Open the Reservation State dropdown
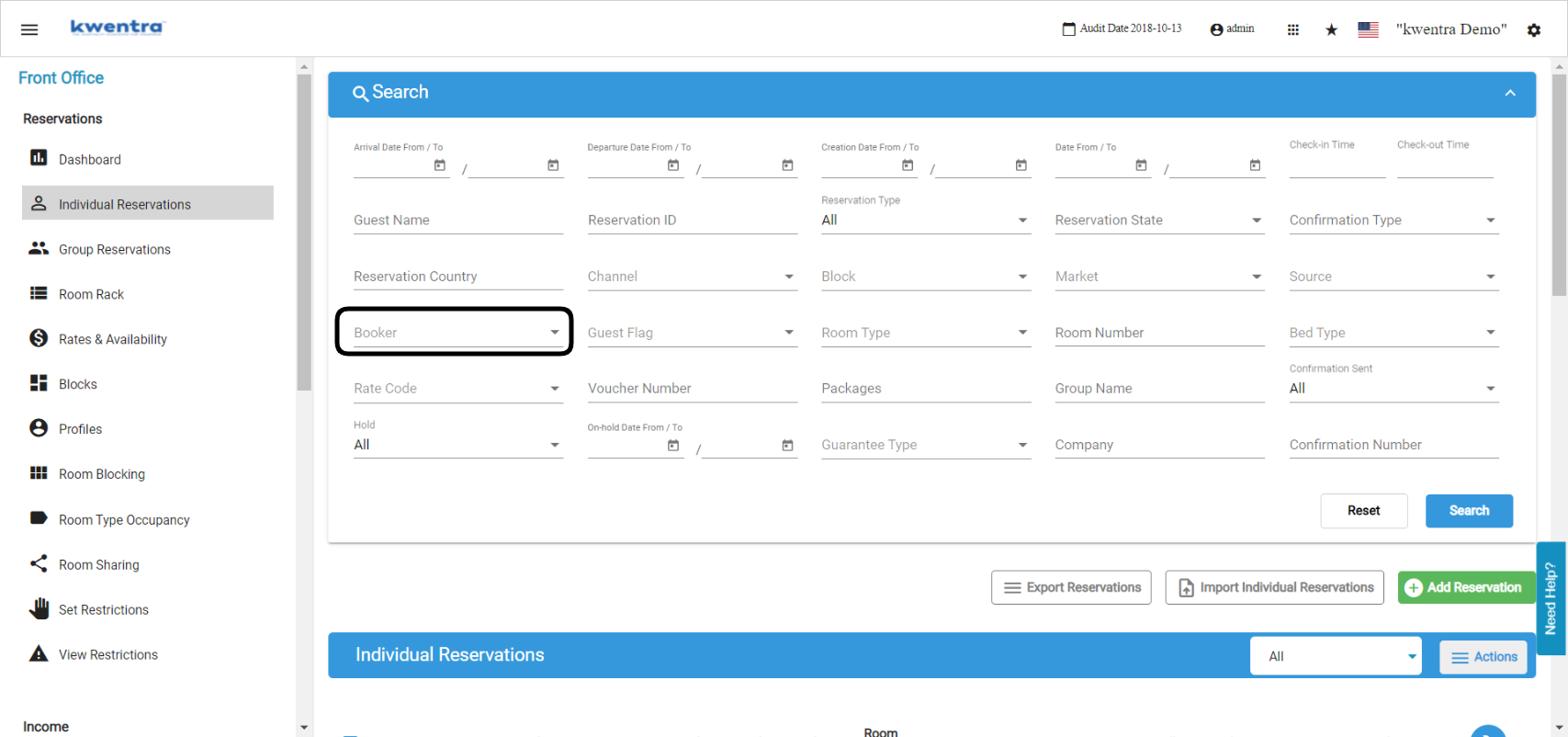This screenshot has height=737, width=1568. 1159,221
